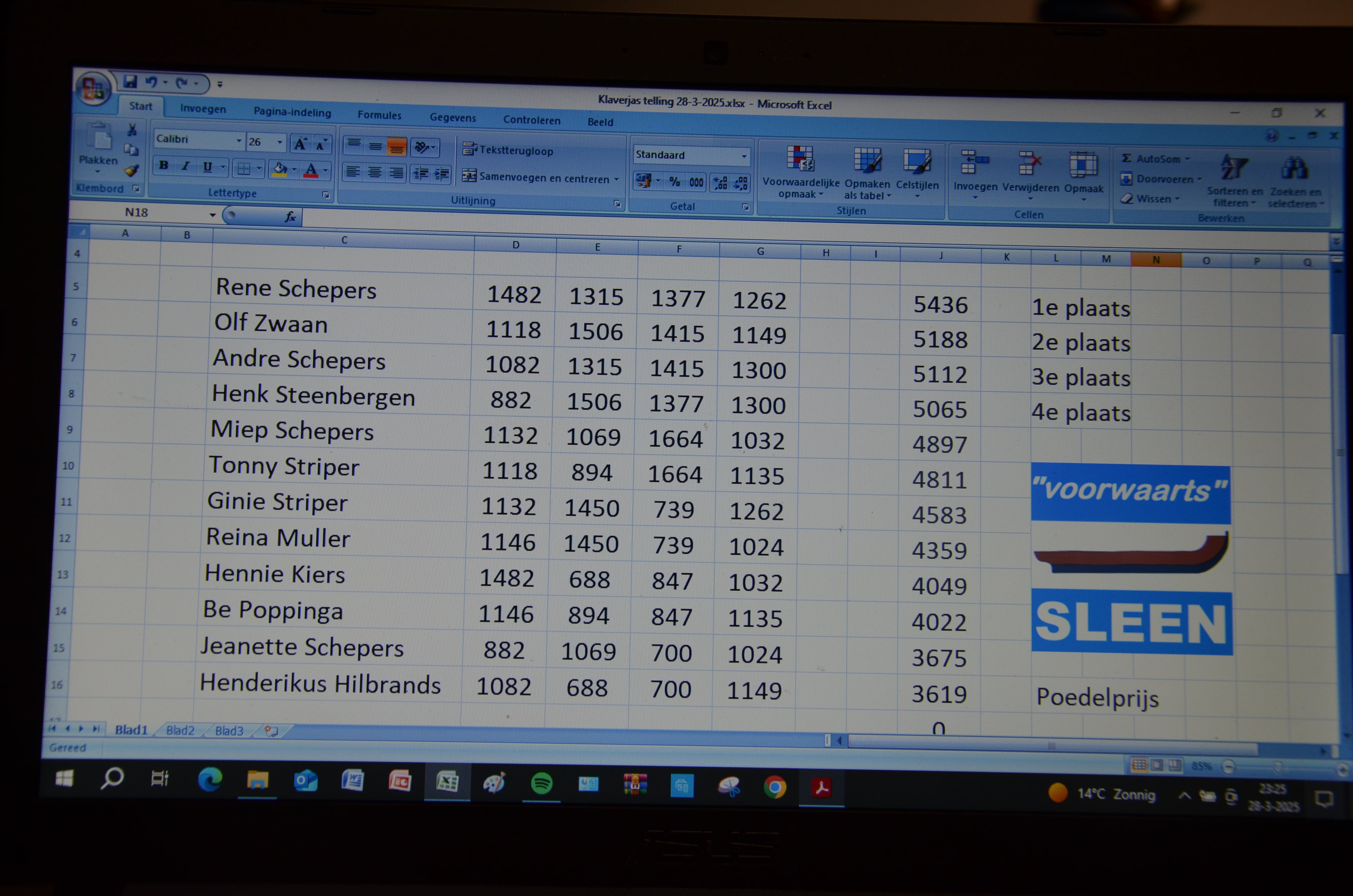Click the percent style icon
The height and width of the screenshot is (896, 1353).
tap(675, 182)
